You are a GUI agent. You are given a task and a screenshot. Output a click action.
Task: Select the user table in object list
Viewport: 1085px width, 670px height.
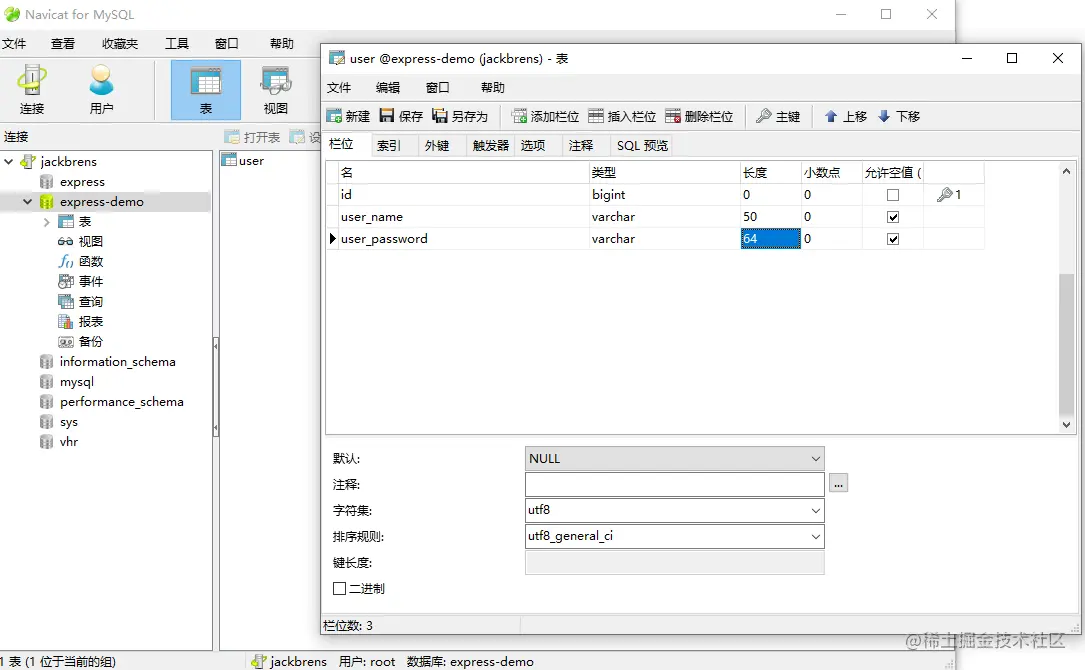coord(243,161)
